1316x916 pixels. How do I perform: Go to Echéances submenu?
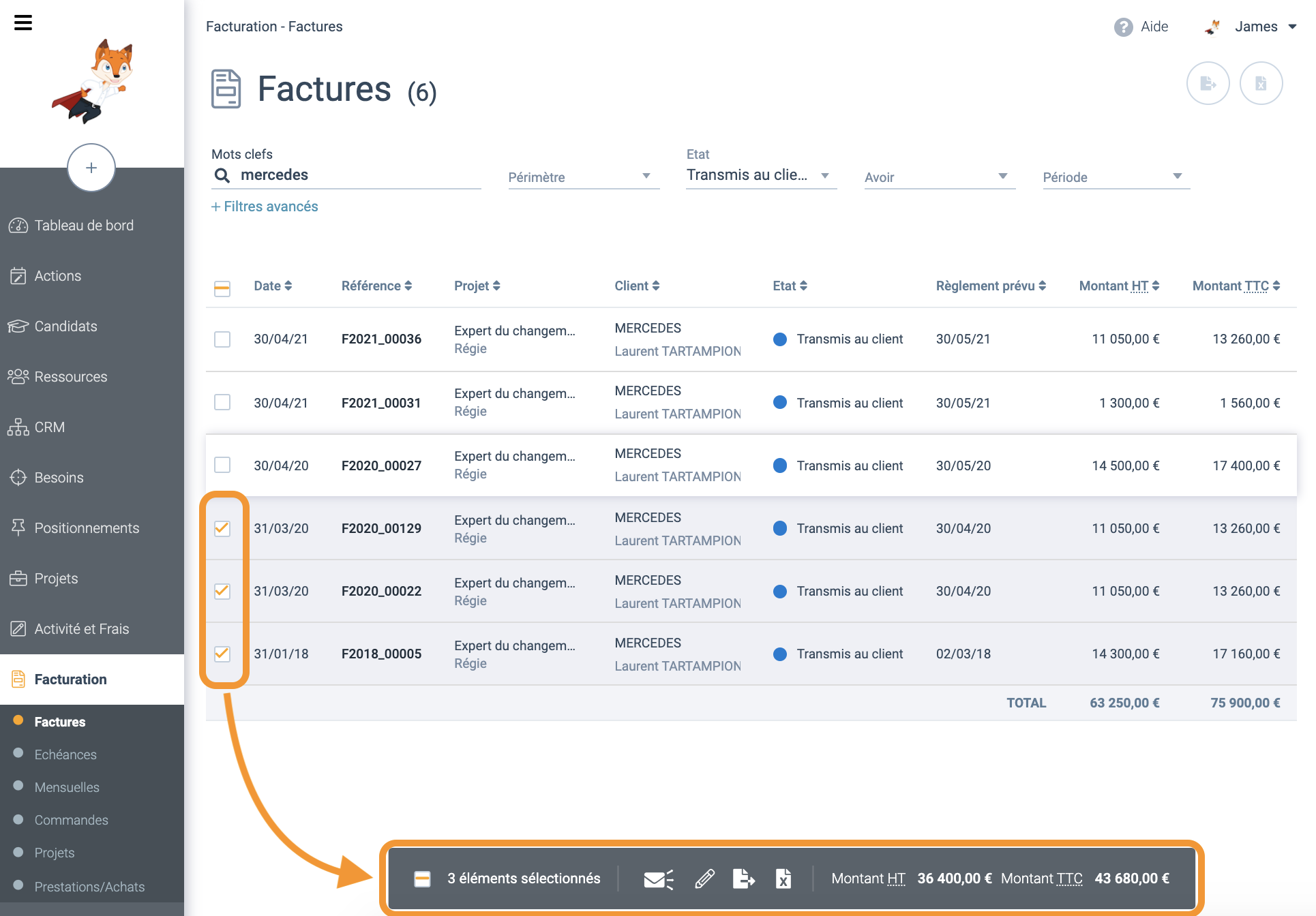click(65, 754)
